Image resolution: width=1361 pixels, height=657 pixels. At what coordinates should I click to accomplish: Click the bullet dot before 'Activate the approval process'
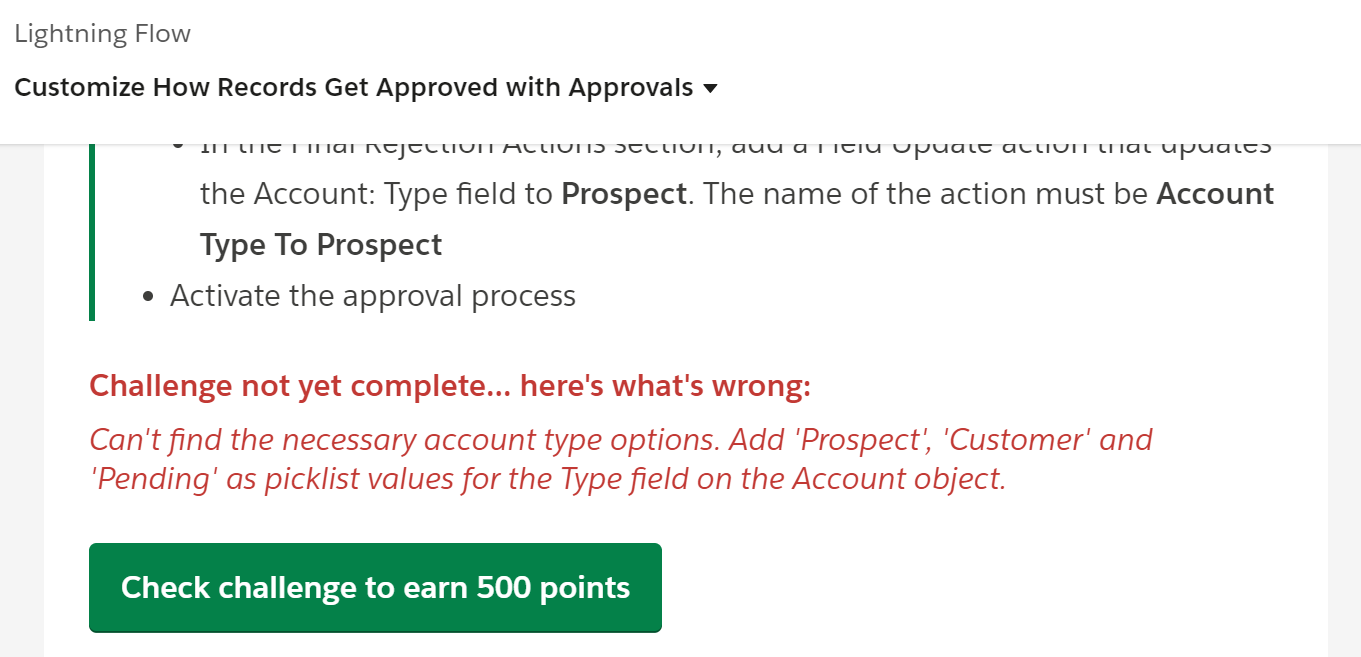(x=149, y=297)
